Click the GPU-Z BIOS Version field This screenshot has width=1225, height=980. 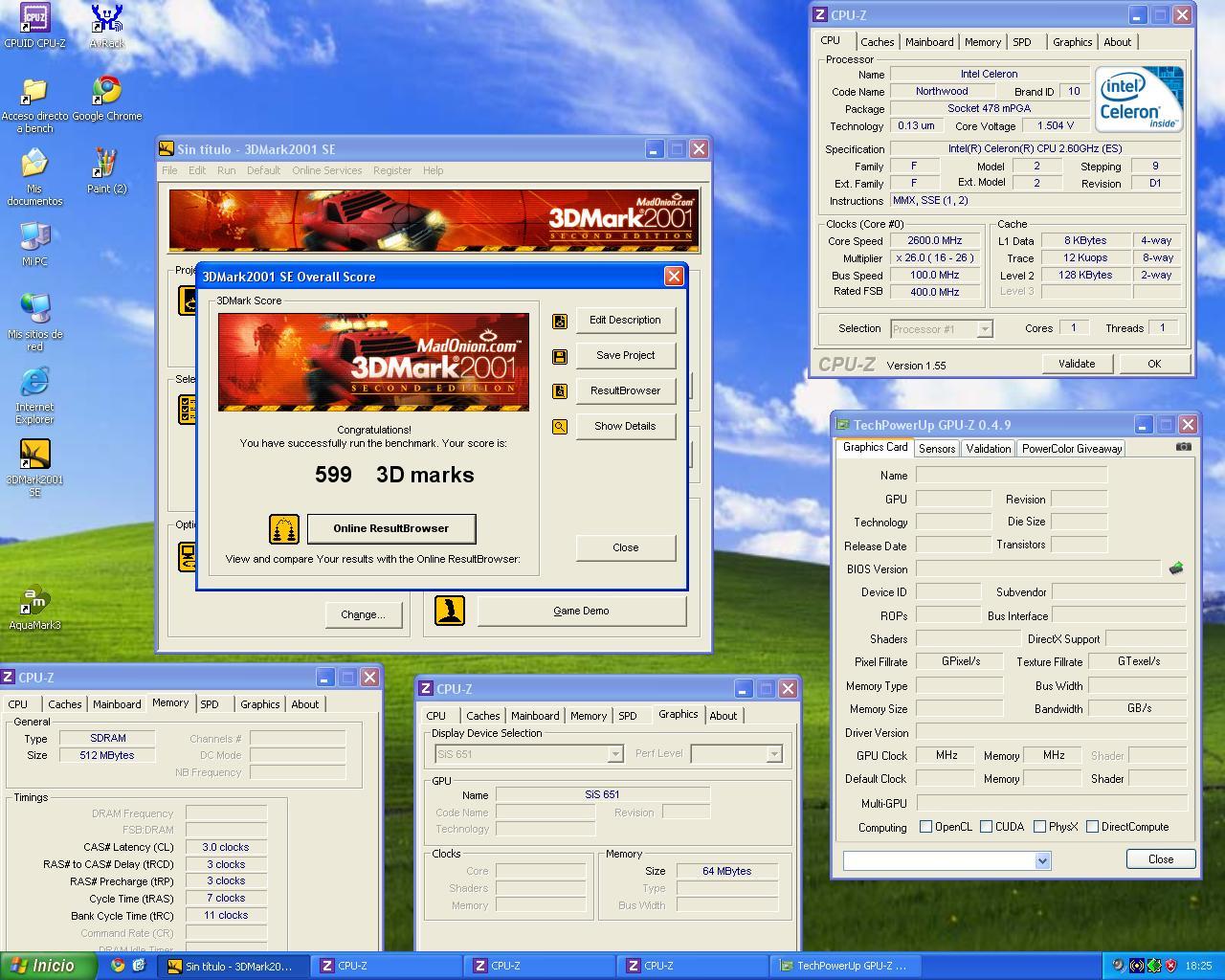click(1039, 568)
